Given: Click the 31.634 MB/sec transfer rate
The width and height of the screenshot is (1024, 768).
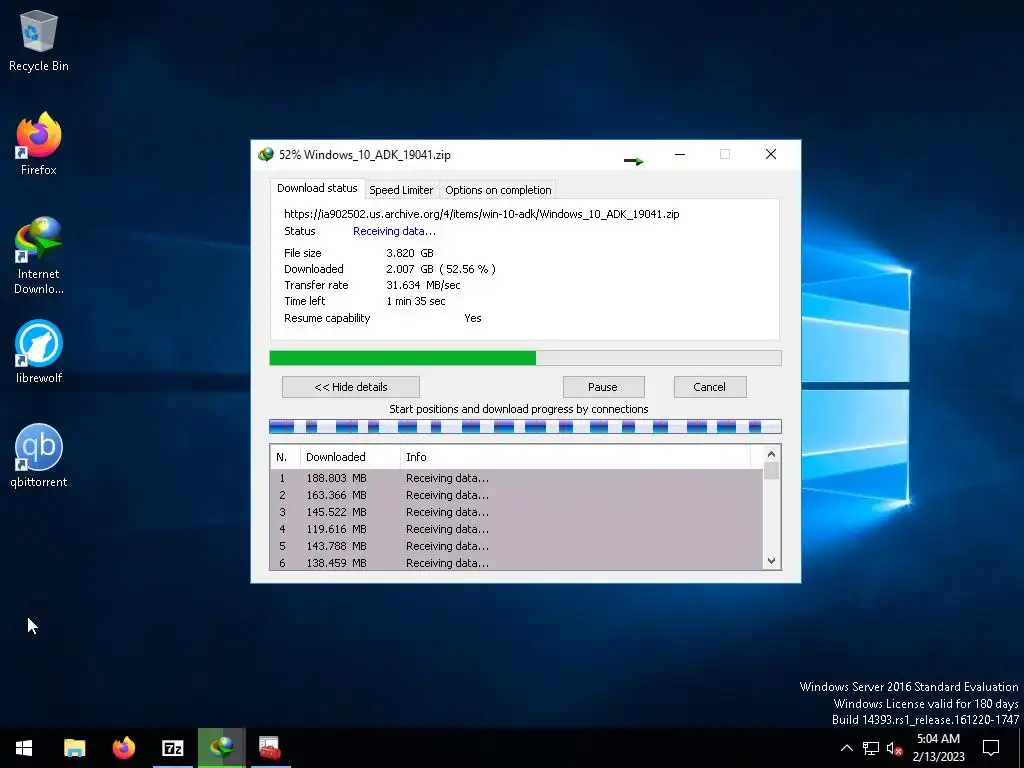Looking at the screenshot, I should 423,285.
